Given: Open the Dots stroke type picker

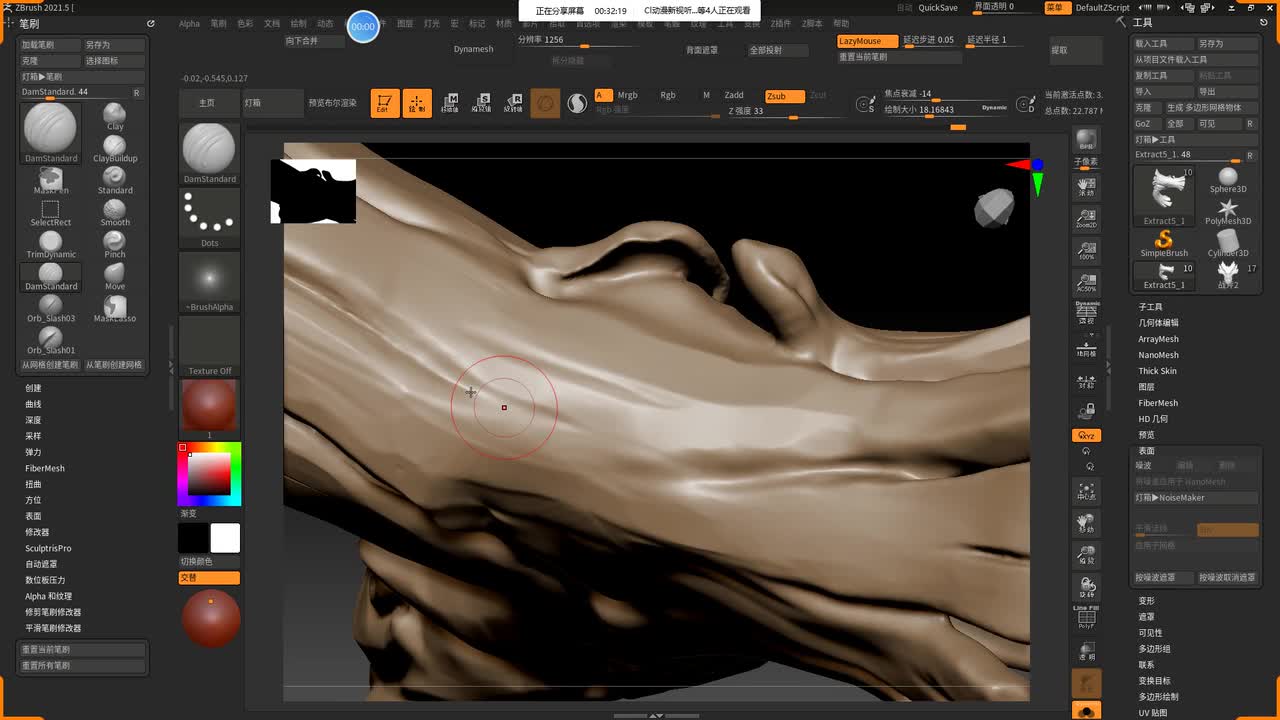Looking at the screenshot, I should [x=209, y=219].
